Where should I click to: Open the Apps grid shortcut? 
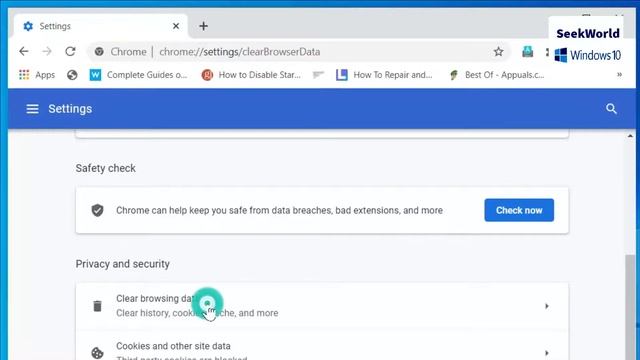tap(37, 75)
